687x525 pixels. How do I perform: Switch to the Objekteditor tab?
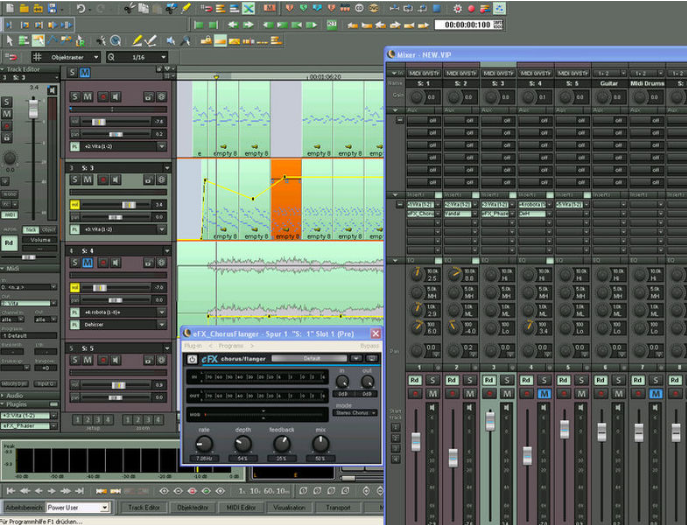pos(192,507)
